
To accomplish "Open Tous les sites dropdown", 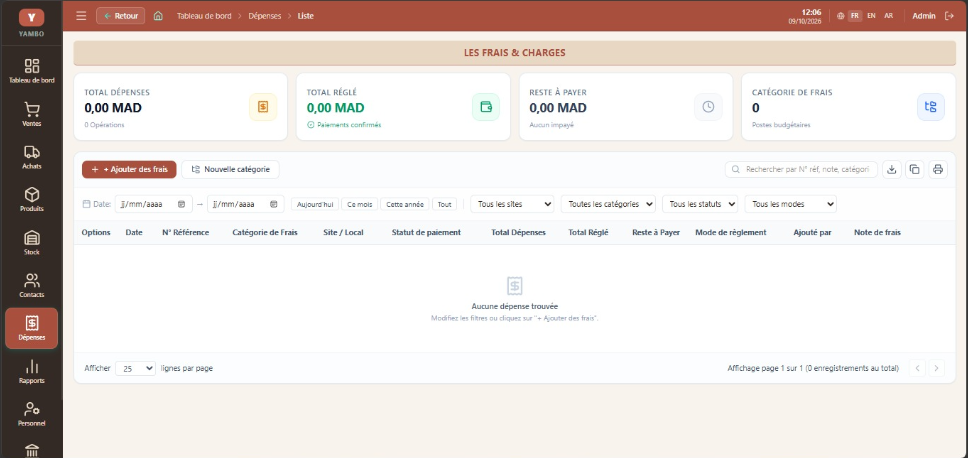I will [x=512, y=204].
